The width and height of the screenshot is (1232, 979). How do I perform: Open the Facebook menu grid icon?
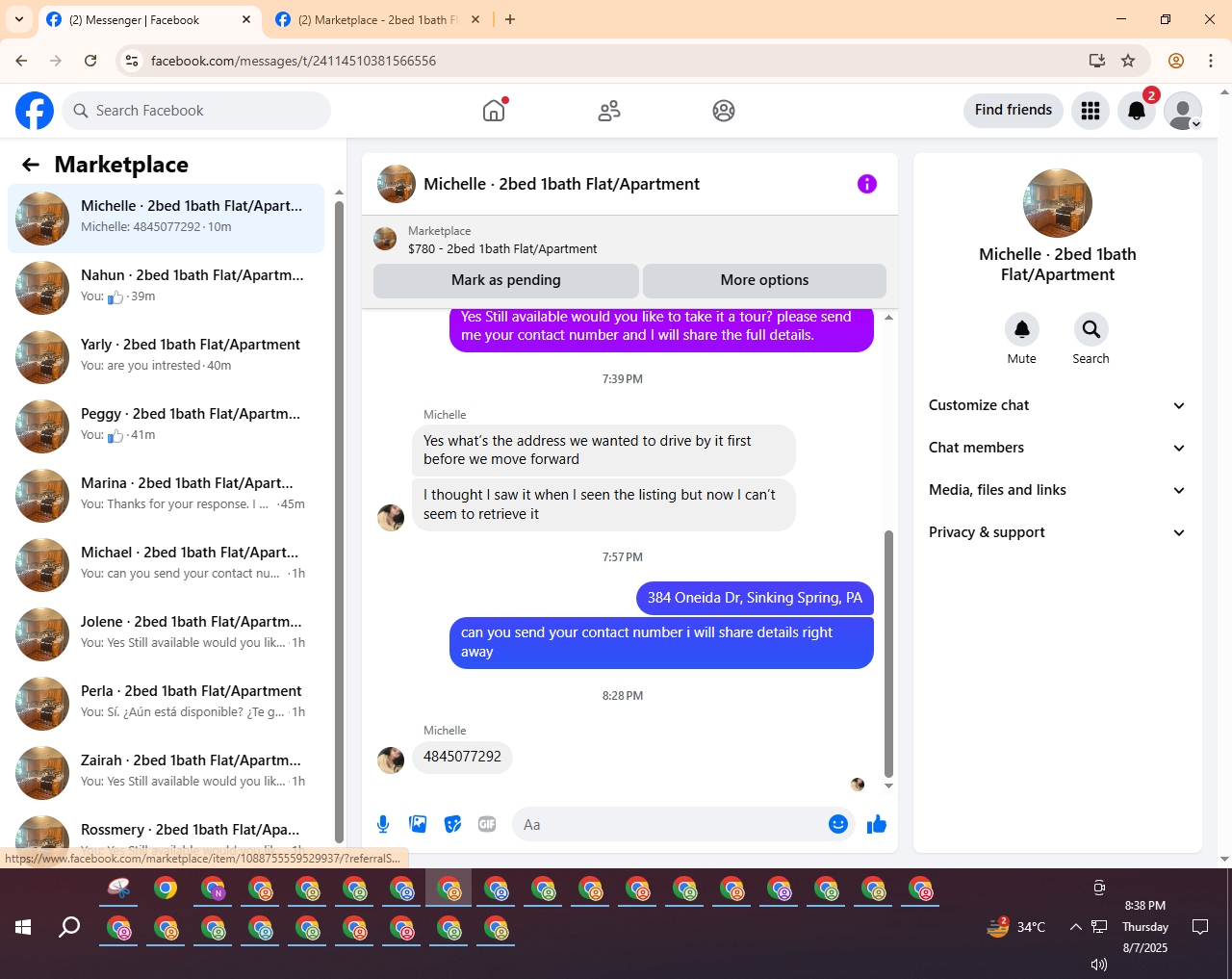(1091, 111)
